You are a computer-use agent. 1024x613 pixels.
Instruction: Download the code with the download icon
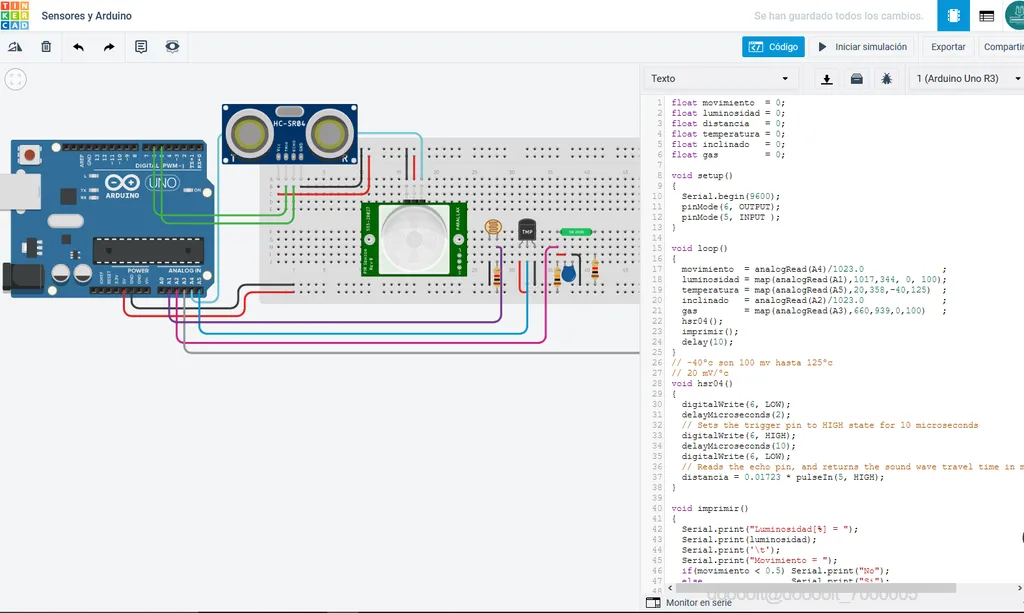coord(827,79)
